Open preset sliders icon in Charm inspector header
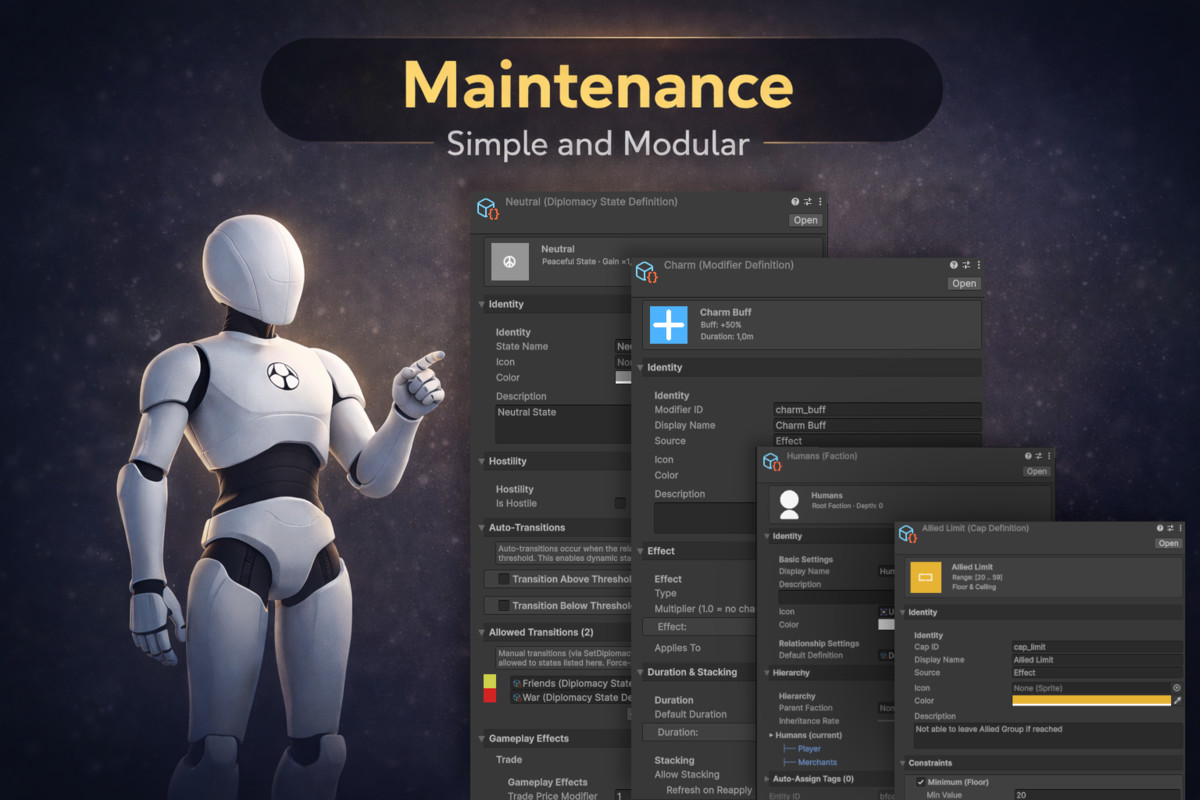Image resolution: width=1200 pixels, height=800 pixels. [966, 265]
